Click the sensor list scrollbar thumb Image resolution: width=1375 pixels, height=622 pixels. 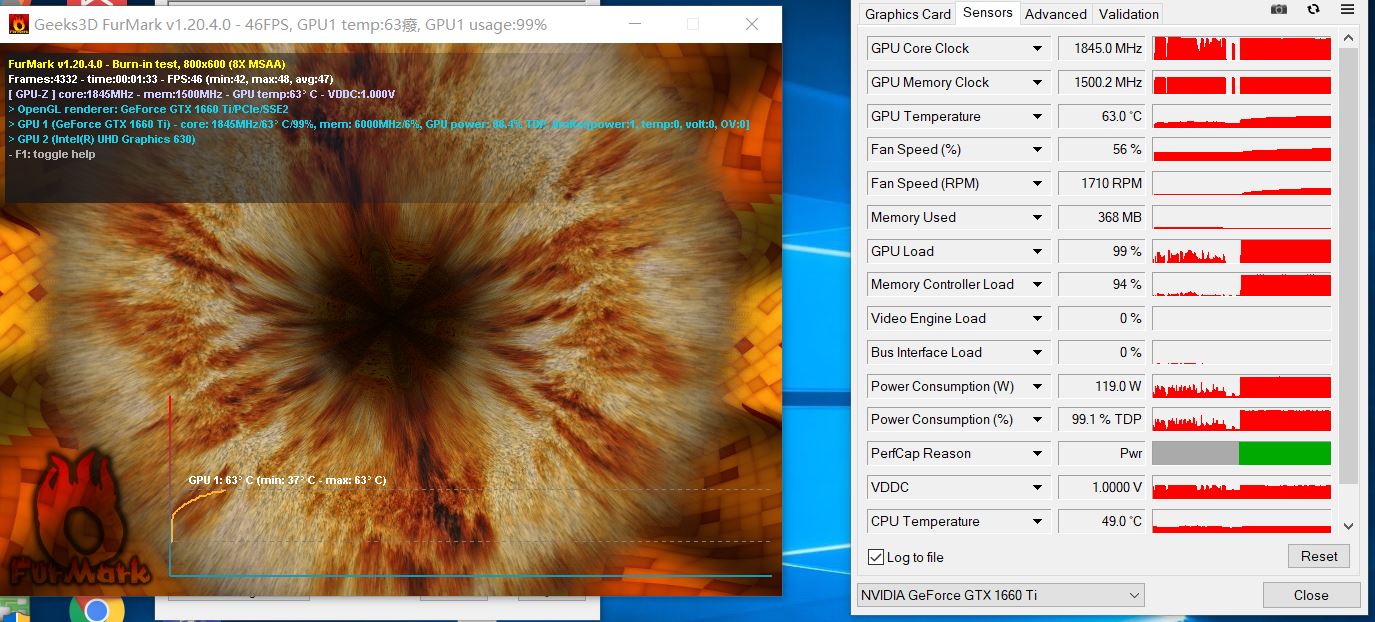1348,265
